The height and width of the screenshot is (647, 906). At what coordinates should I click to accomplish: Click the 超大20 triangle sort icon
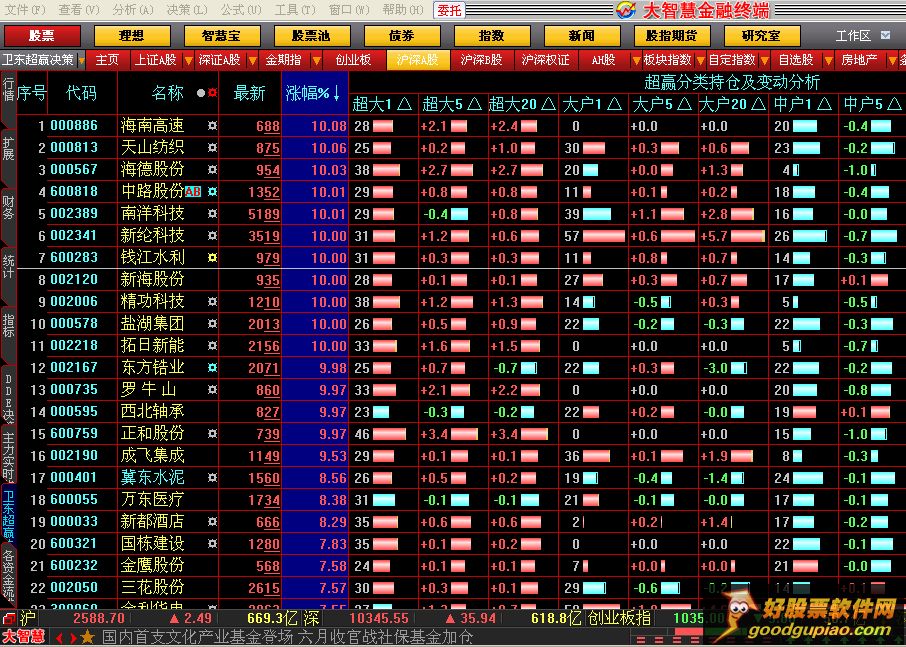pos(548,105)
